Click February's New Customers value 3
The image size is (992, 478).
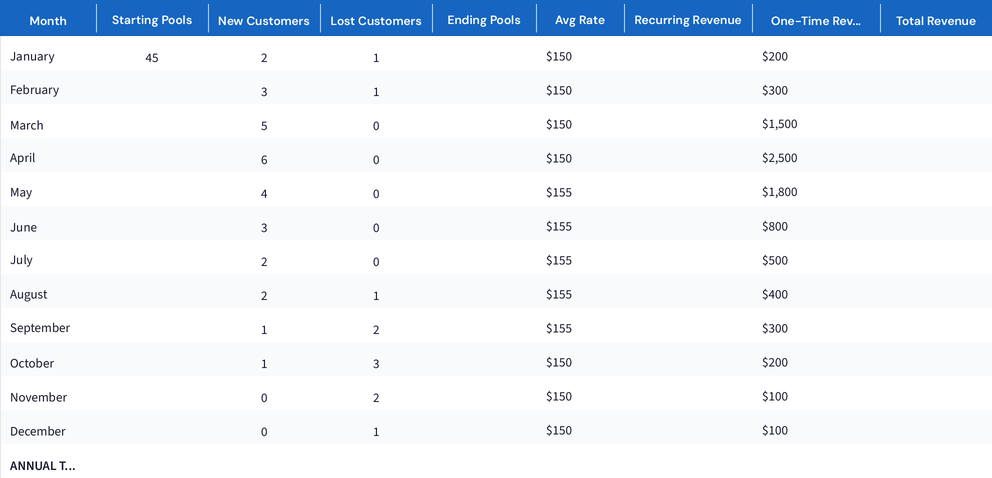point(264,92)
